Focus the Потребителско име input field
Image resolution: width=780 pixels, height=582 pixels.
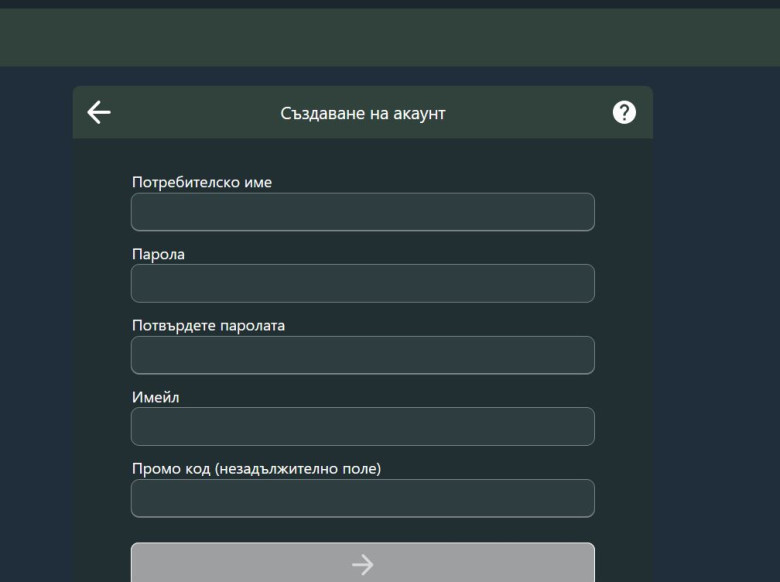(362, 212)
